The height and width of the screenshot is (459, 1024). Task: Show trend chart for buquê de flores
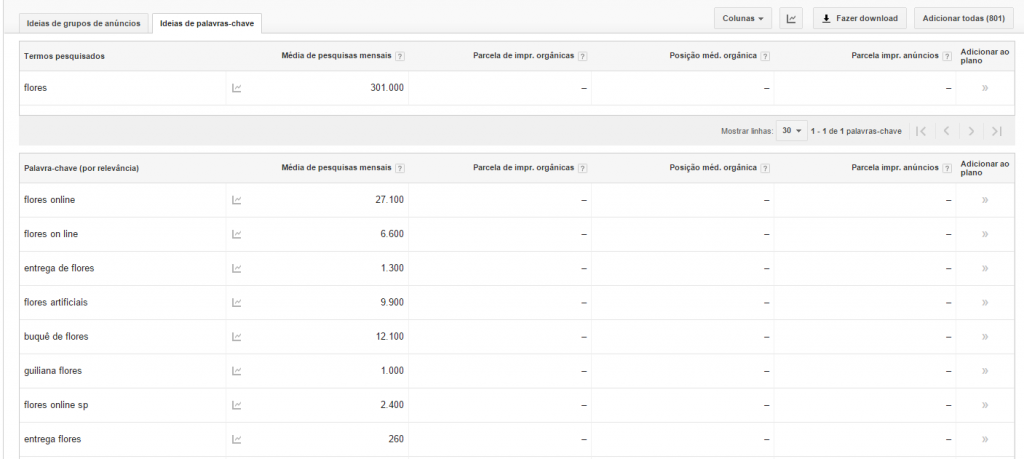237,337
